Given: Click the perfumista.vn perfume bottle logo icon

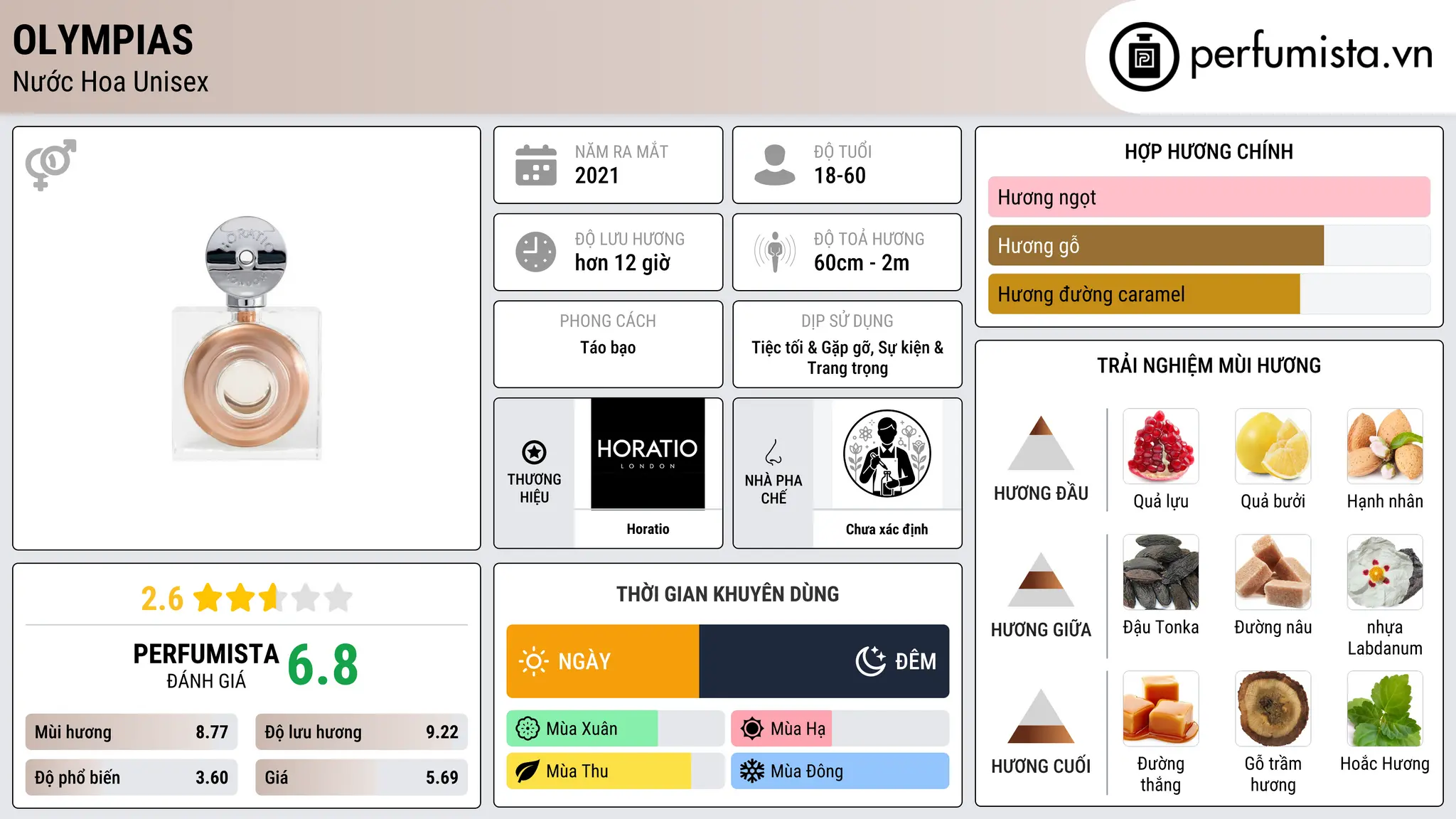Looking at the screenshot, I should click(x=1144, y=57).
